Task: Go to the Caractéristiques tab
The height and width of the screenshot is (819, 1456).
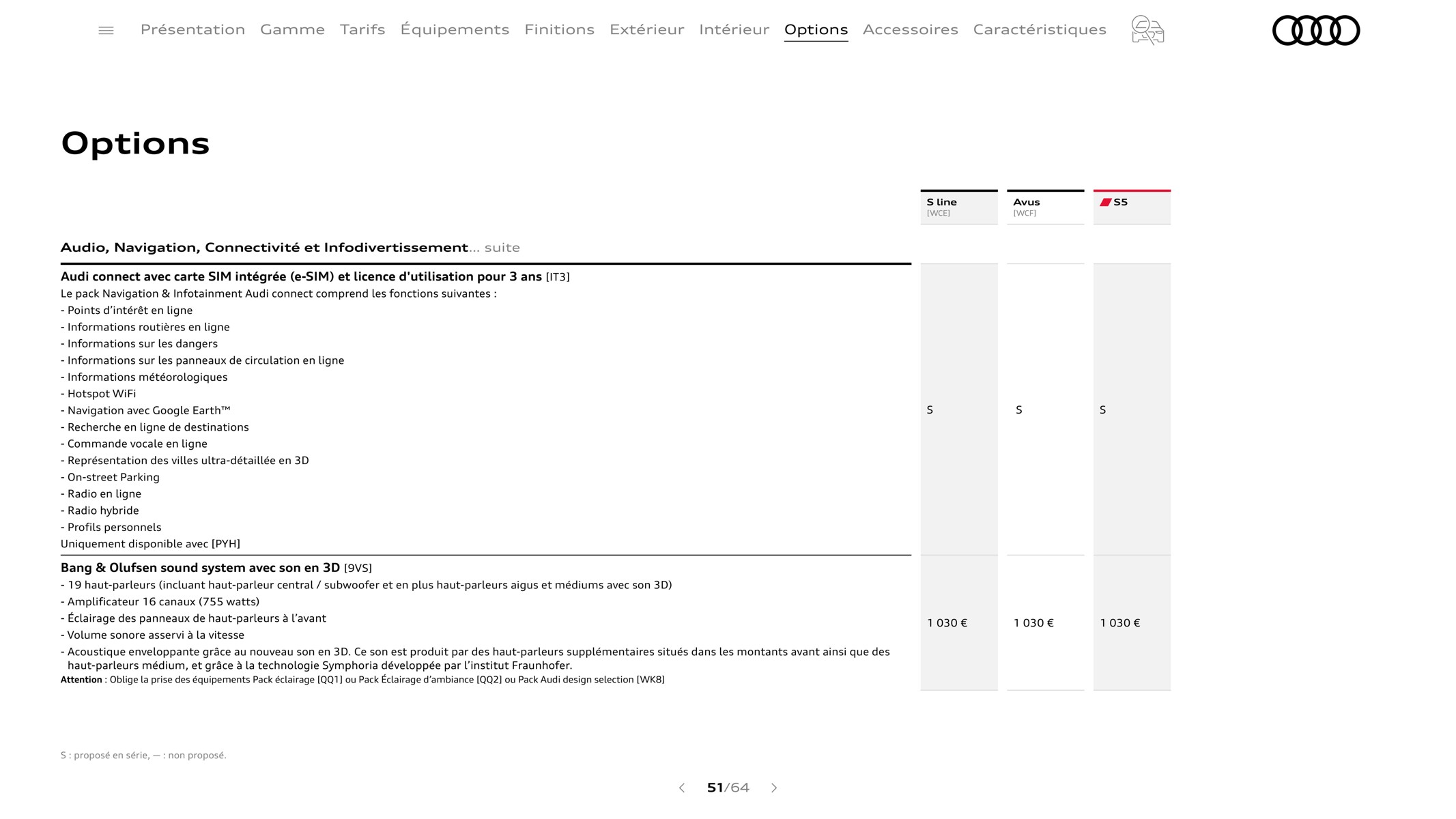Action: click(1039, 29)
